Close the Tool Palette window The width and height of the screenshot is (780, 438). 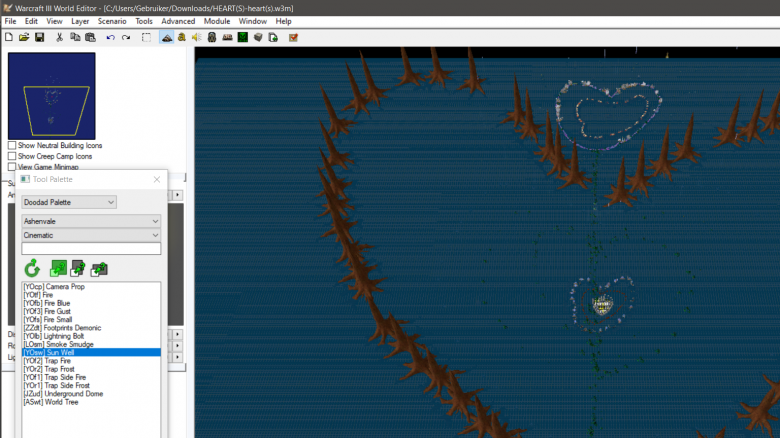157,179
